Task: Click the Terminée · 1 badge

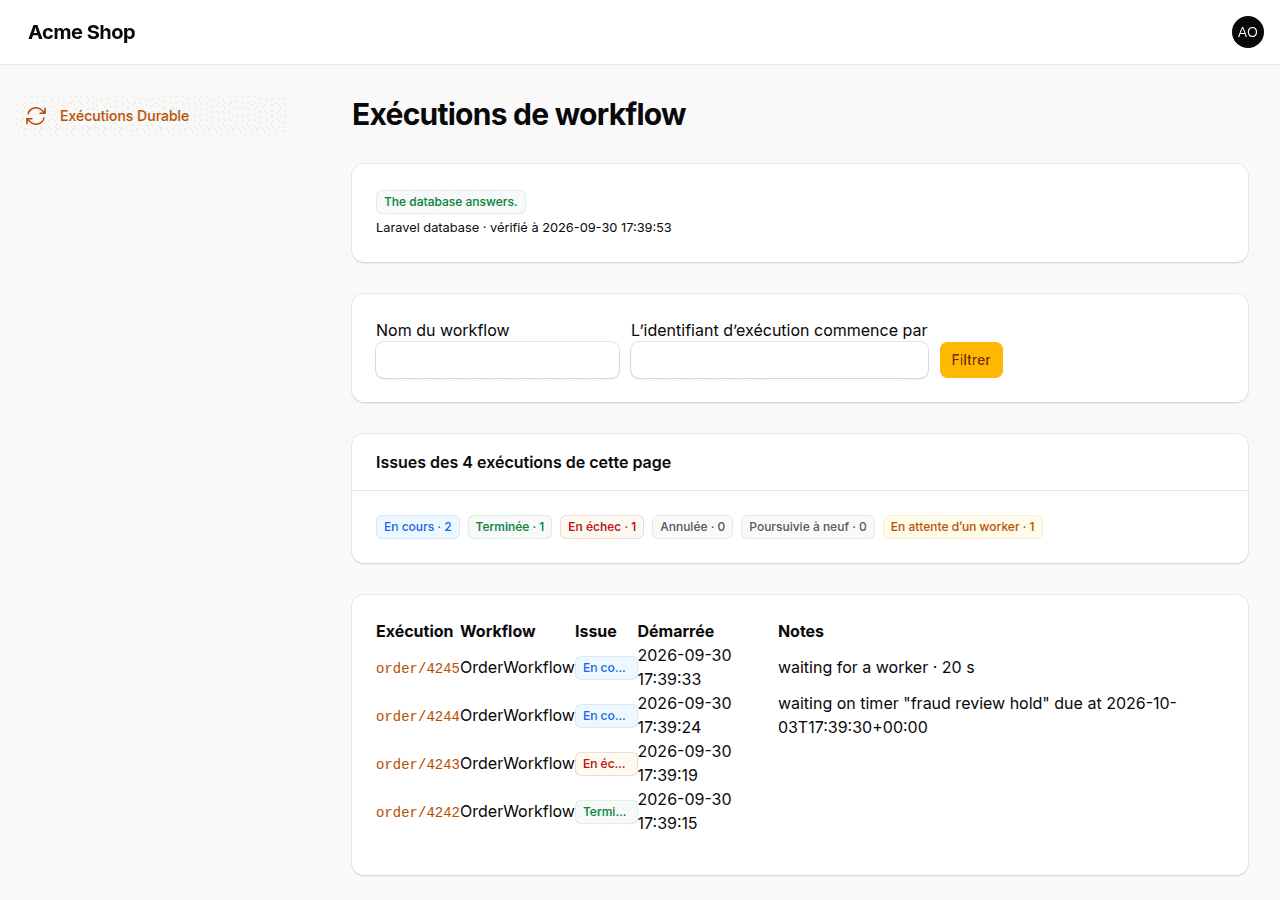Action: [510, 527]
